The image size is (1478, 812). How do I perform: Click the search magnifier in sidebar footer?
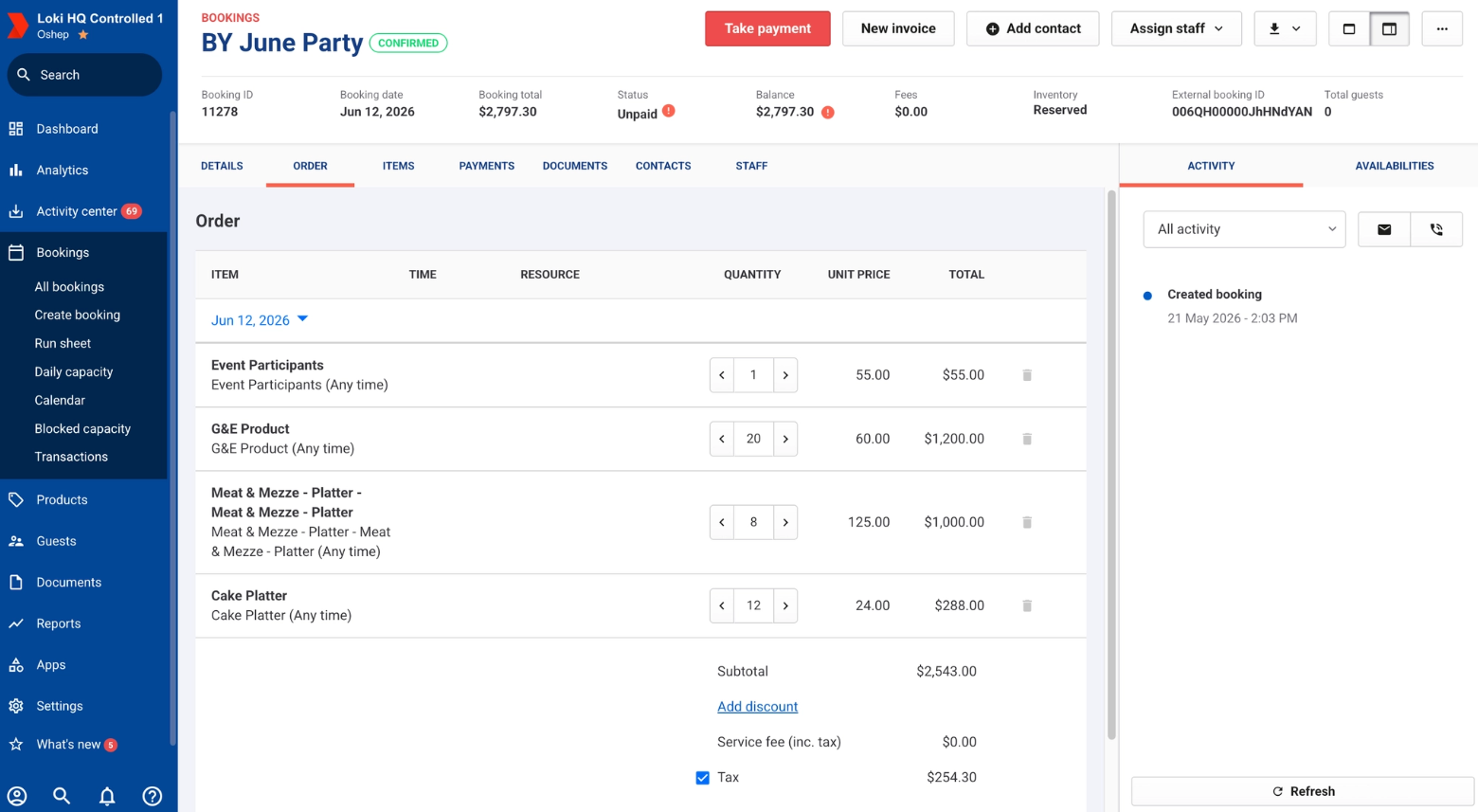[x=62, y=796]
